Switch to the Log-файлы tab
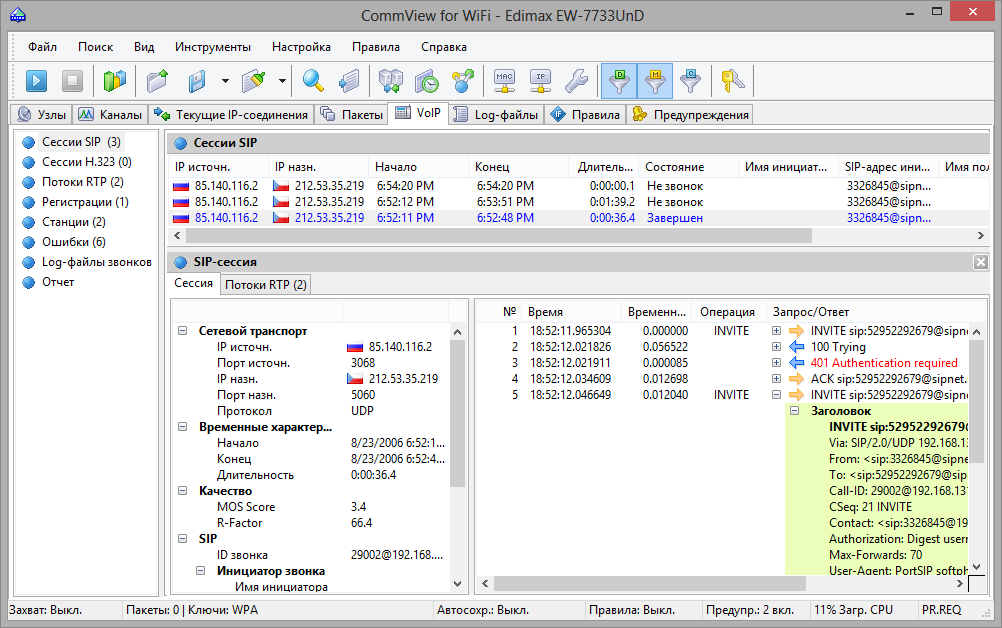This screenshot has width=1002, height=628. coord(497,114)
